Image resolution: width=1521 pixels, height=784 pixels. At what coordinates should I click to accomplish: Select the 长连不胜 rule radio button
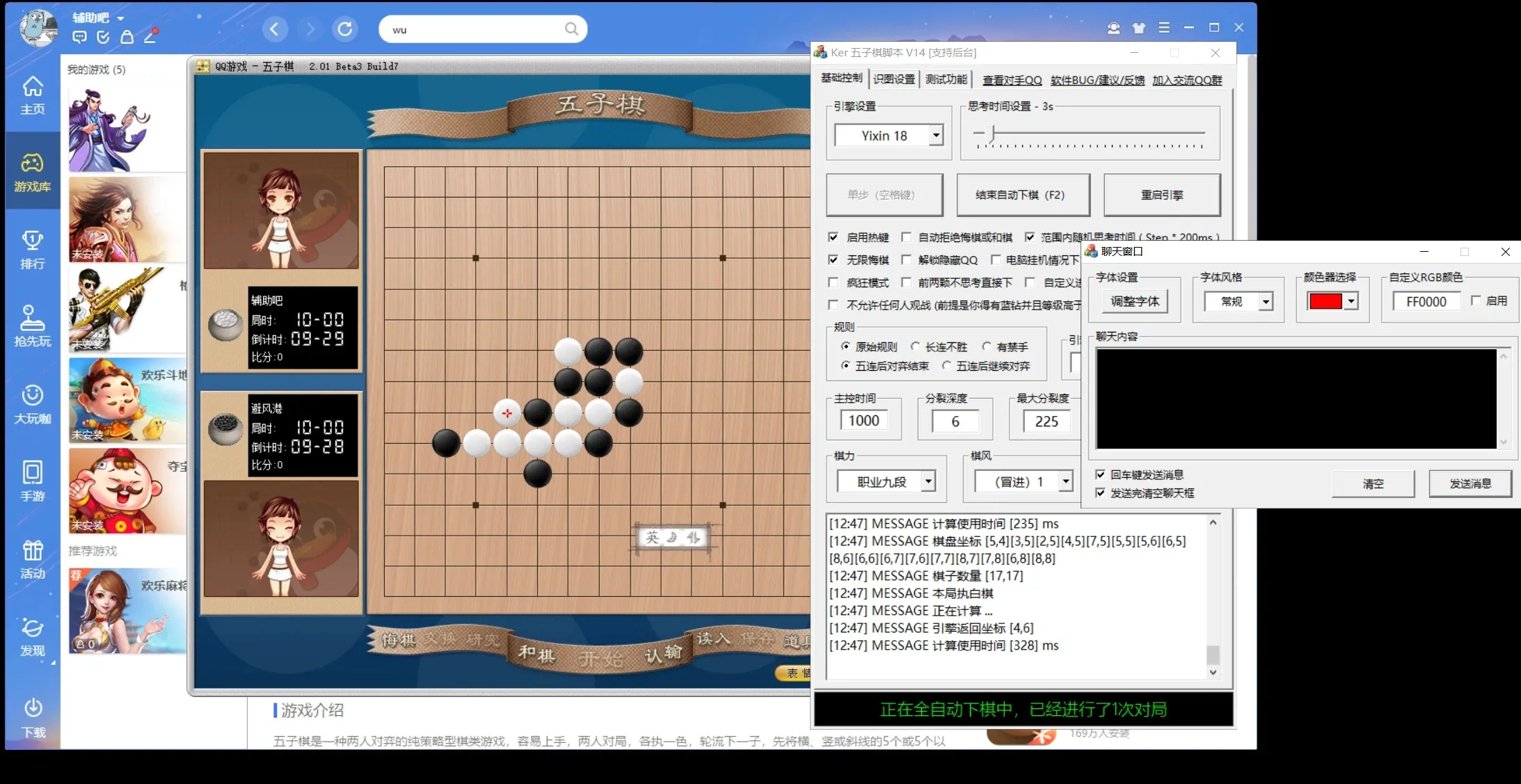916,346
